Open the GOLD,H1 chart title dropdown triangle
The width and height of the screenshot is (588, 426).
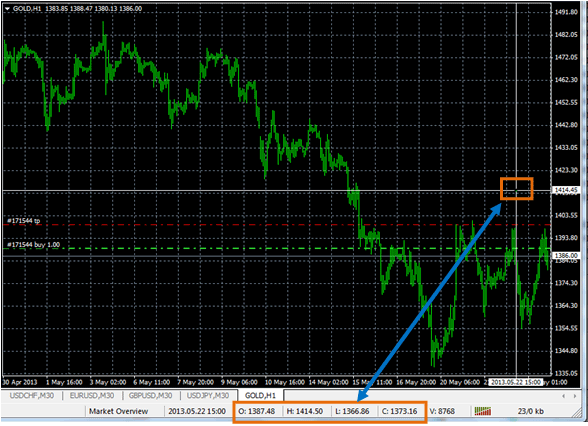click(7, 9)
